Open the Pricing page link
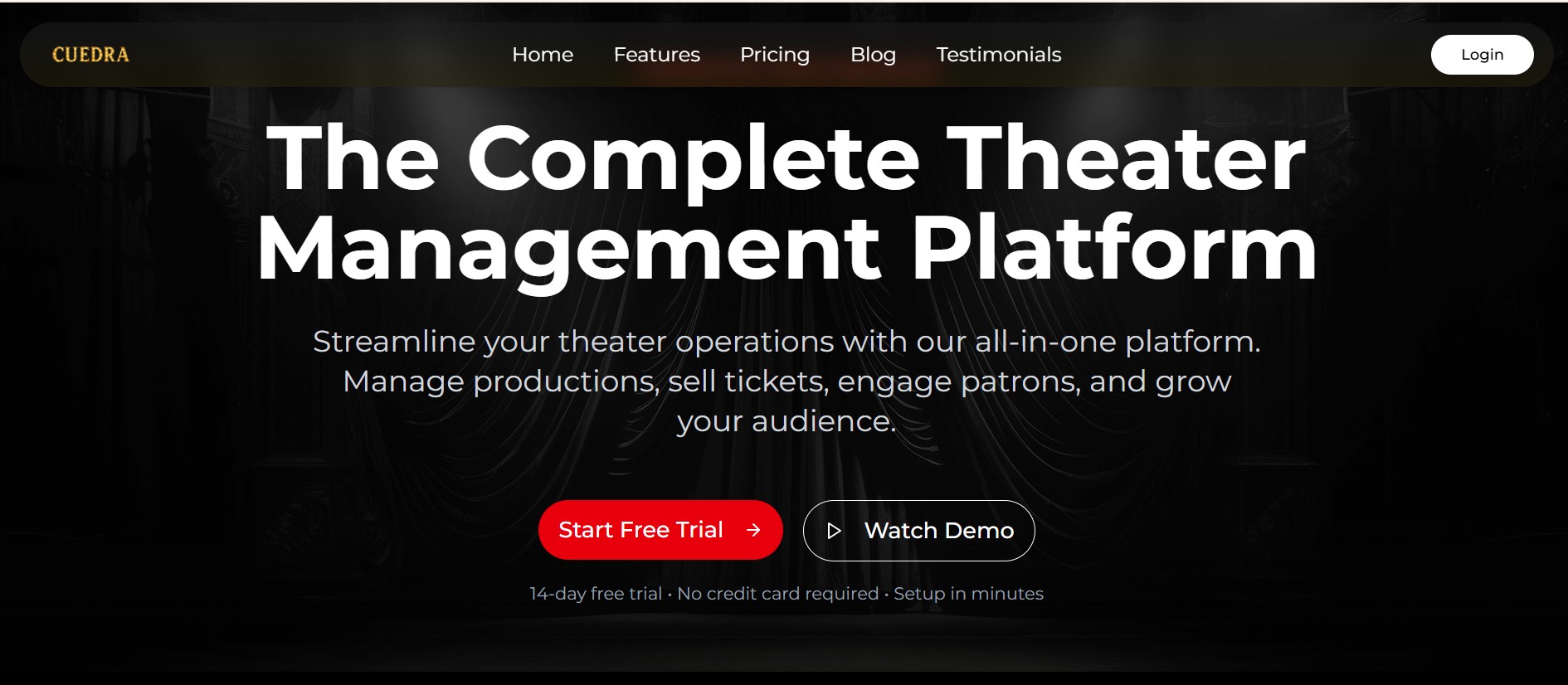Image resolution: width=1568 pixels, height=685 pixels. [x=775, y=55]
